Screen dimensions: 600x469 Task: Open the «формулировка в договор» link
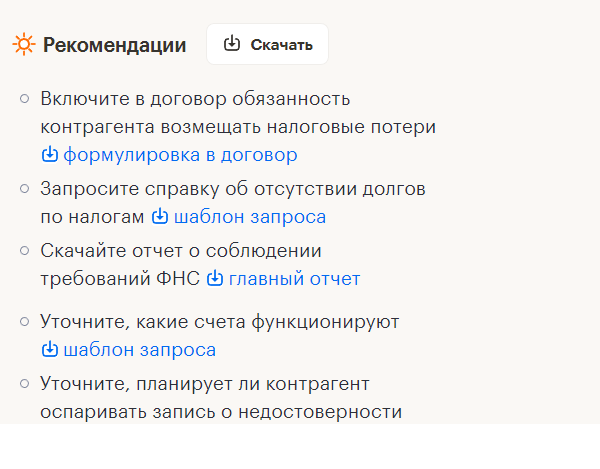pyautogui.click(x=180, y=155)
